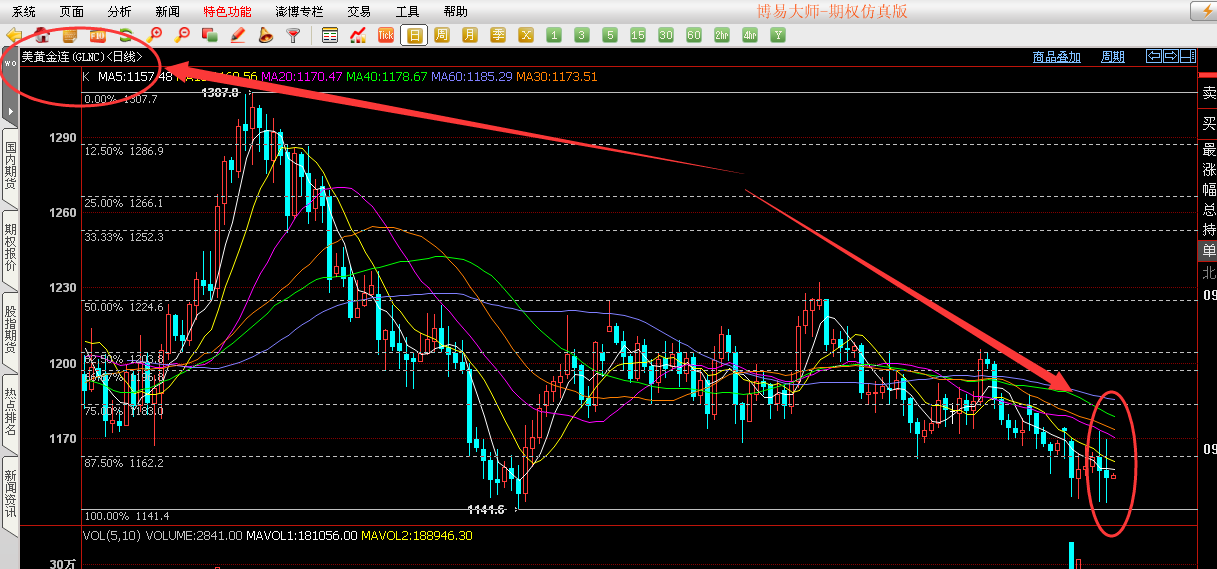
Task: Select the 15-minute chart period
Action: pos(638,36)
